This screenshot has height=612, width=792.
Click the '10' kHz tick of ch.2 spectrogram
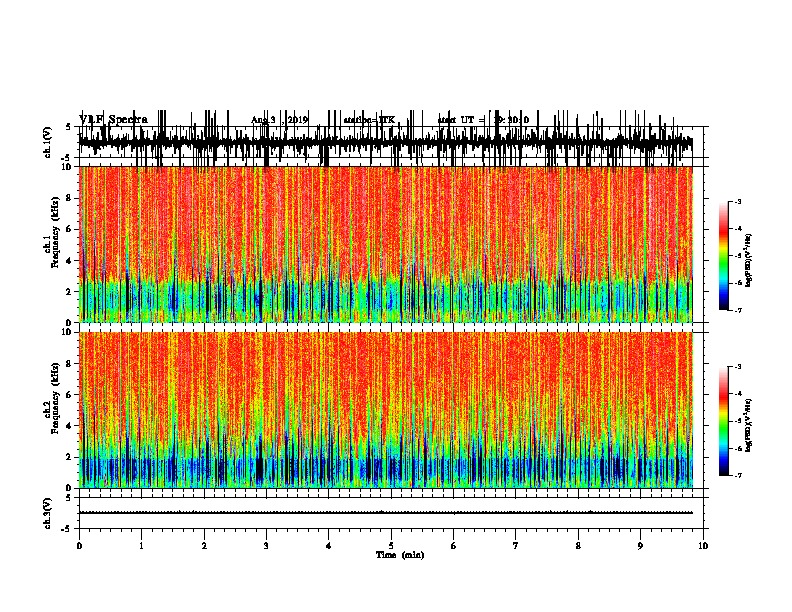click(68, 332)
